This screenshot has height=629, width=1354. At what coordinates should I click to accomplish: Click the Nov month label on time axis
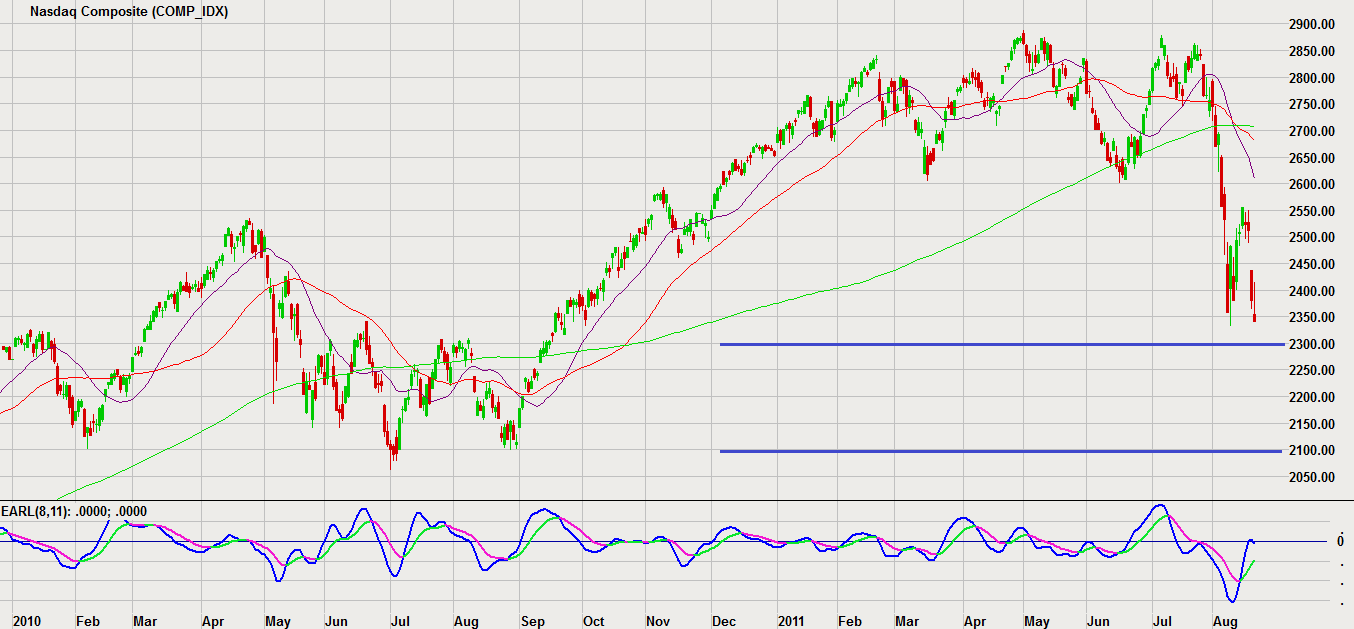coord(657,621)
